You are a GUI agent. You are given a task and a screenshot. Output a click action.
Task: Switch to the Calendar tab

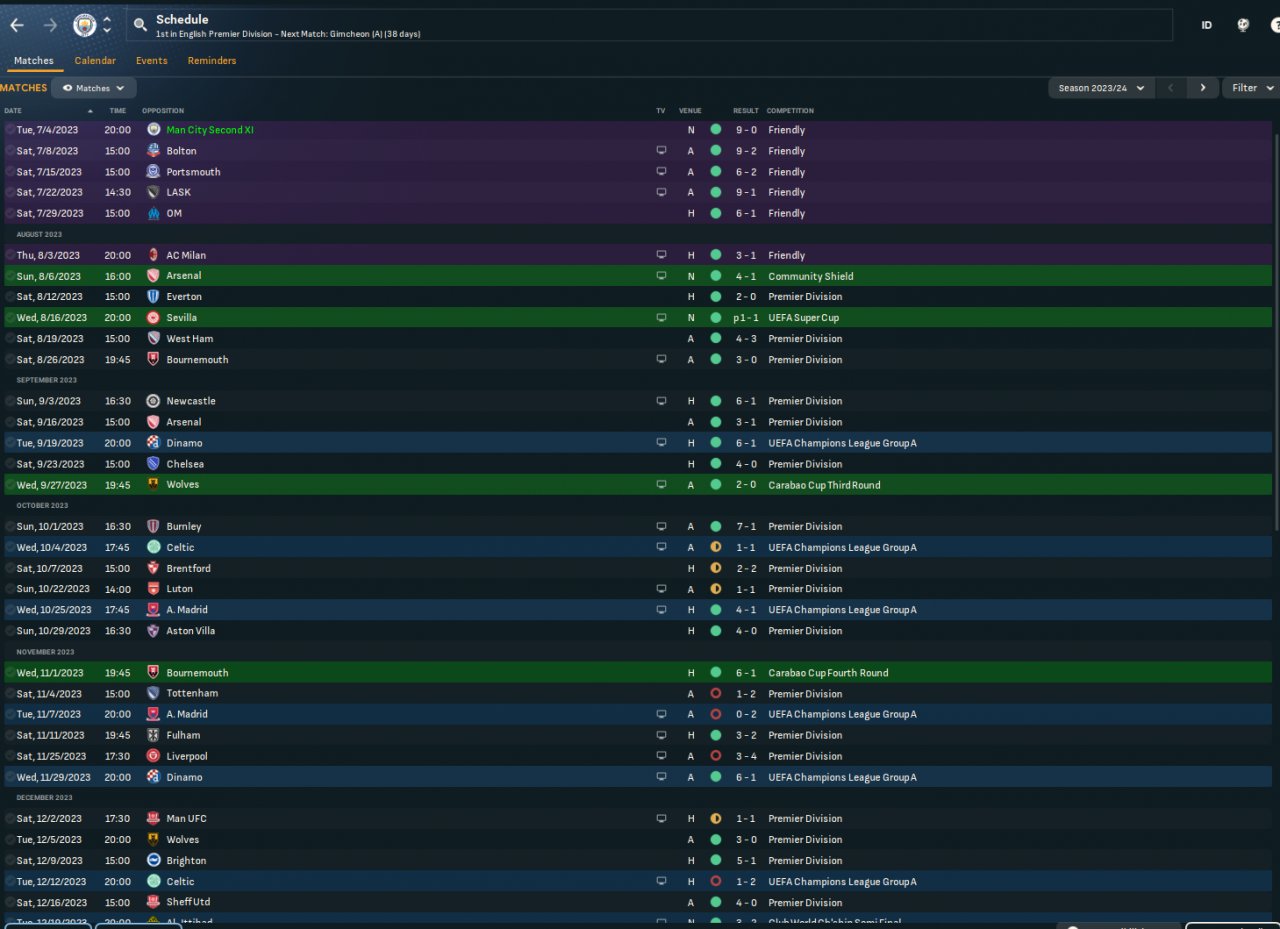pos(95,61)
